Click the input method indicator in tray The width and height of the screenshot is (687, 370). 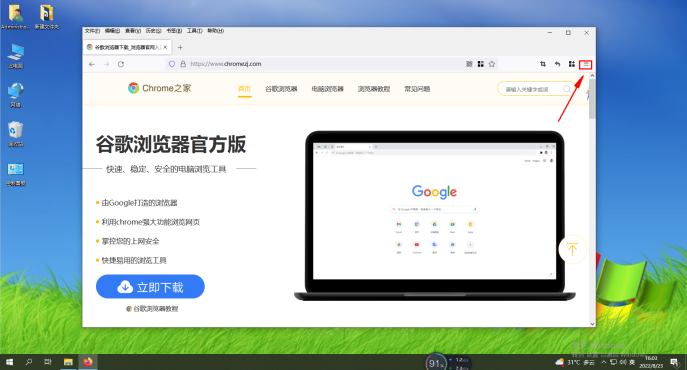pyautogui.click(x=632, y=362)
